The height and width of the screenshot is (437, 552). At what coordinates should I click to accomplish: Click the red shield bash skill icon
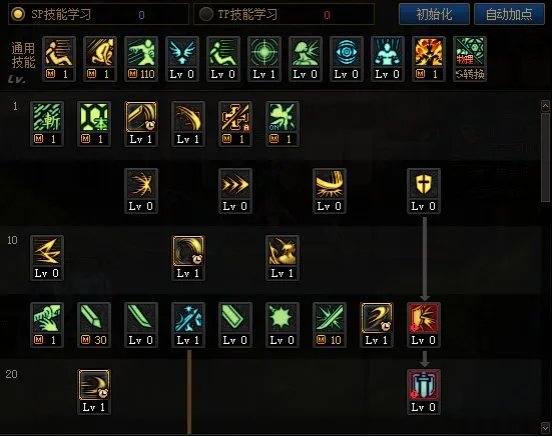(424, 318)
